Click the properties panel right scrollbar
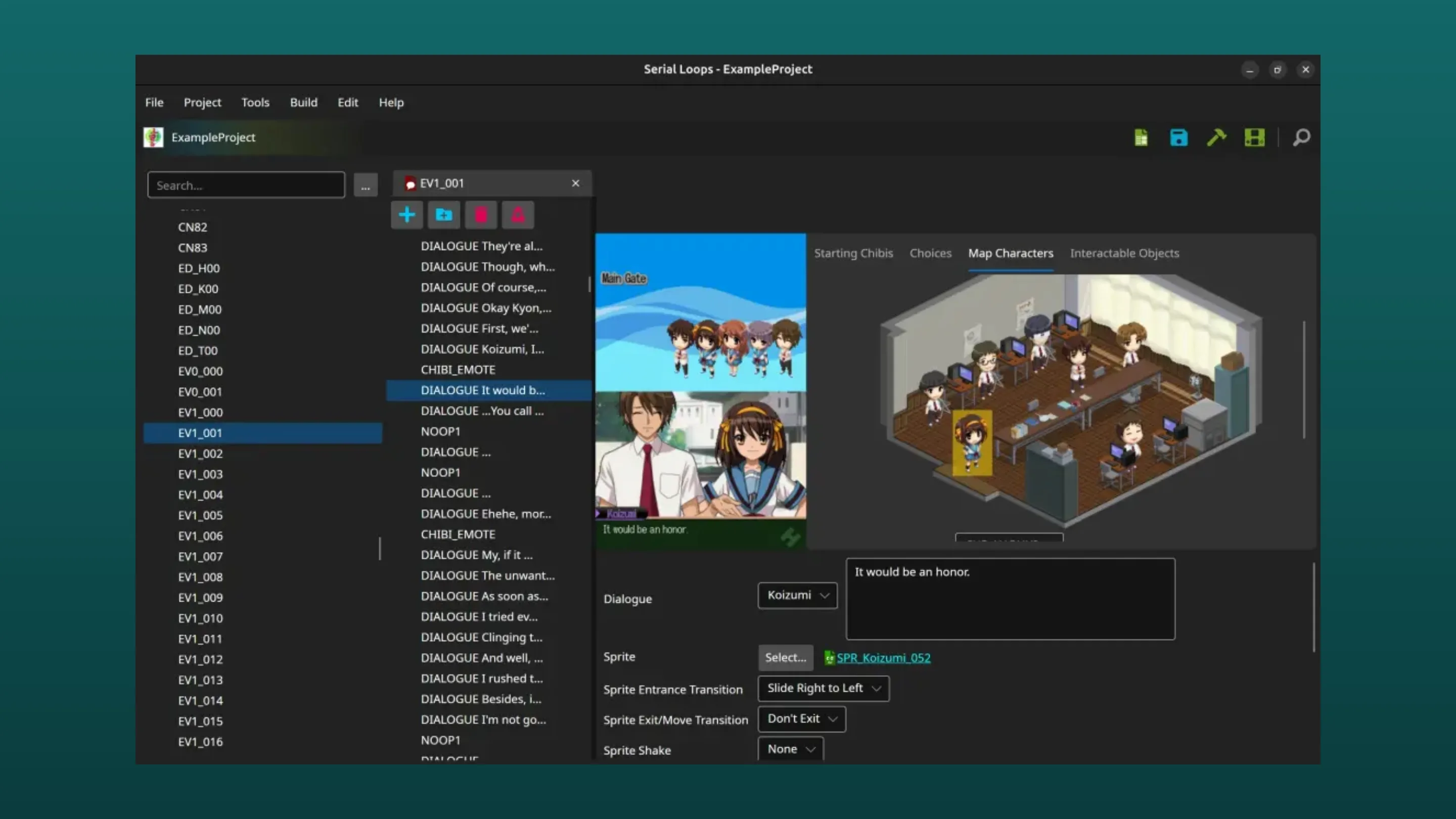Image resolution: width=1456 pixels, height=819 pixels. coord(1313,607)
